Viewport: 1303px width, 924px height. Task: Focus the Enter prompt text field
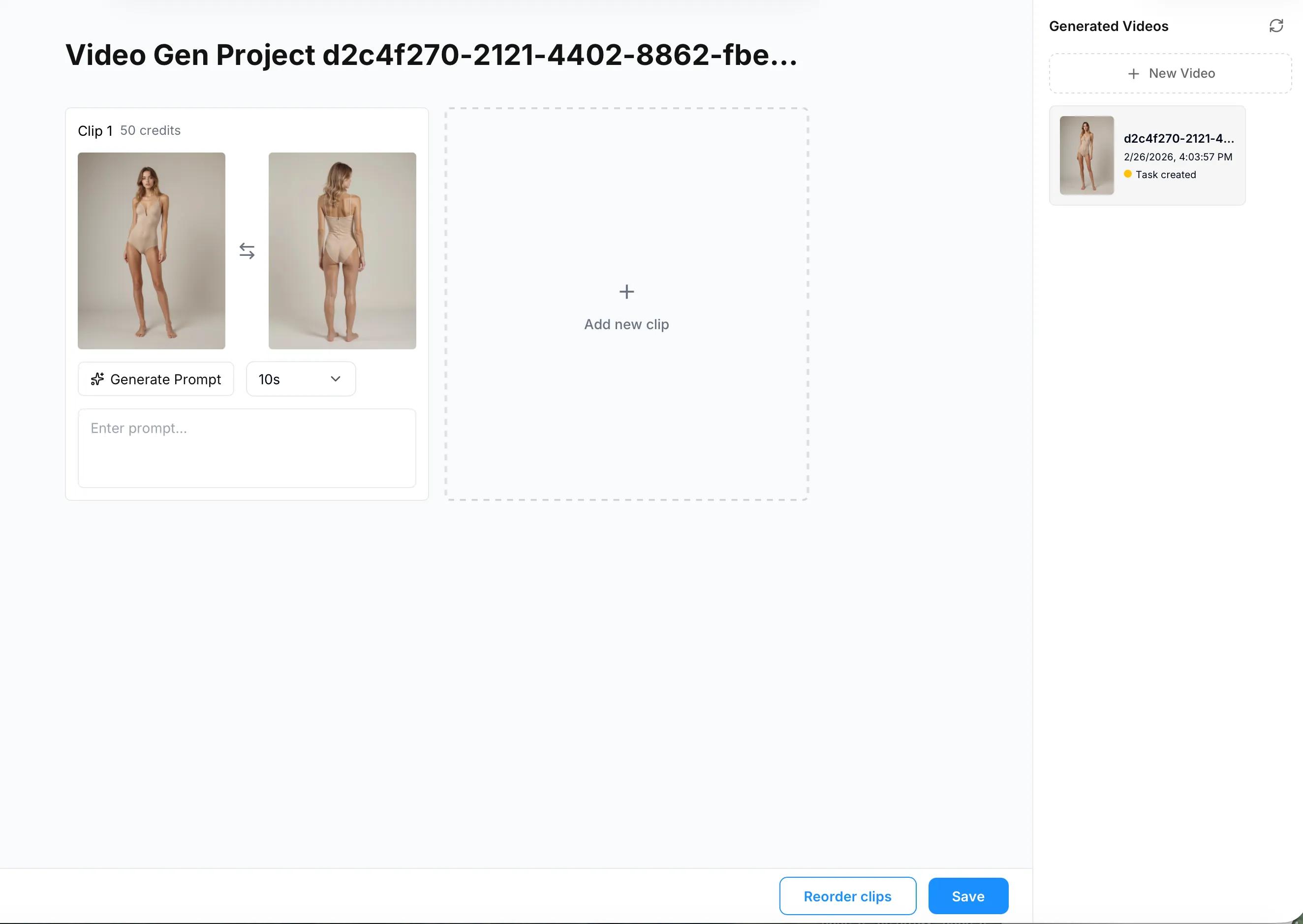click(247, 448)
